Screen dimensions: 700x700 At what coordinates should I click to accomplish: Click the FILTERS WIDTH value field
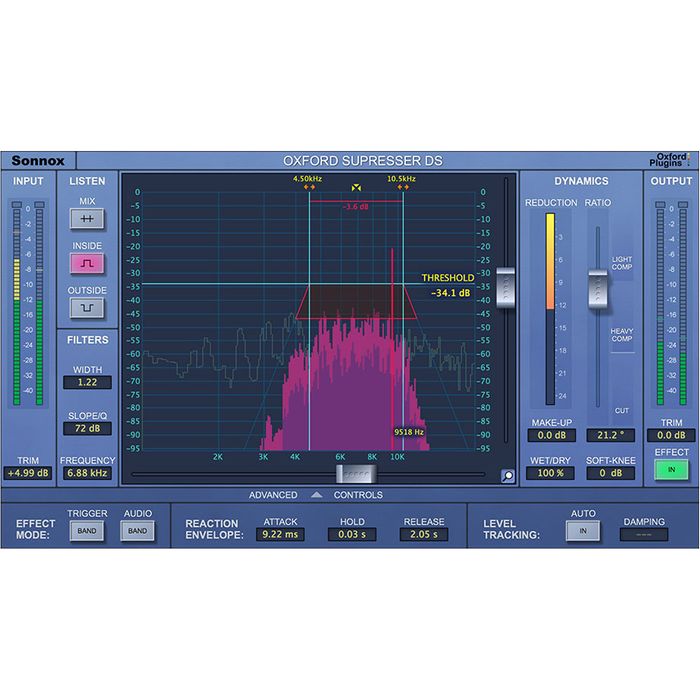tap(87, 382)
